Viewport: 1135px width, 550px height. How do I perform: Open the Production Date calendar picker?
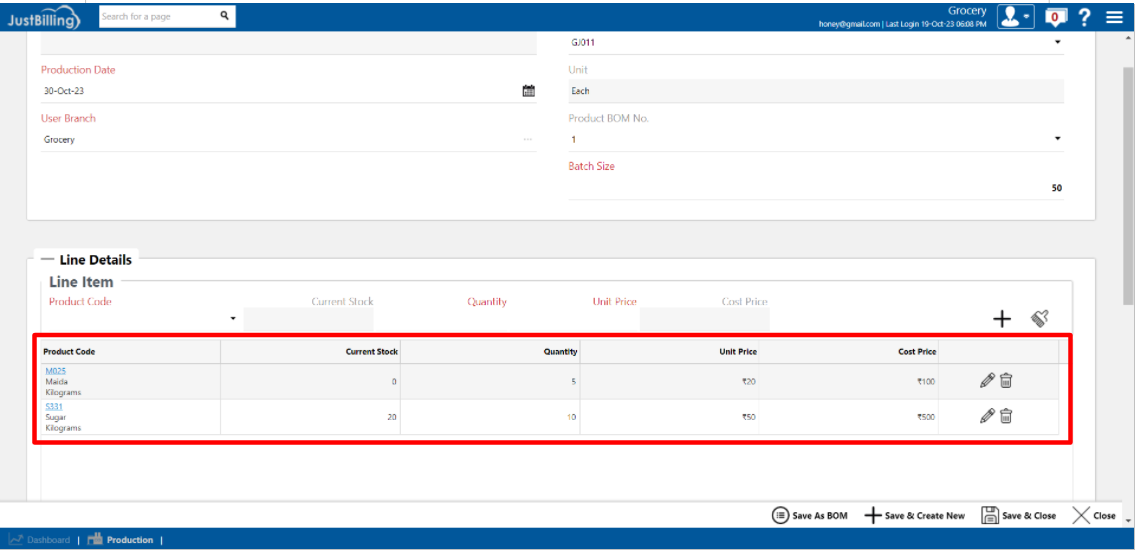[x=529, y=91]
